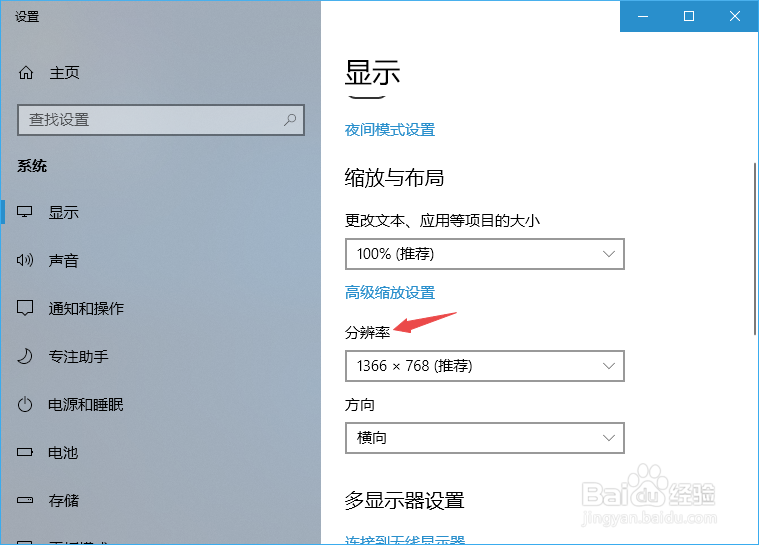Select 电源和睡眠 in the sidebar
The width and height of the screenshot is (759, 545).
tap(86, 405)
